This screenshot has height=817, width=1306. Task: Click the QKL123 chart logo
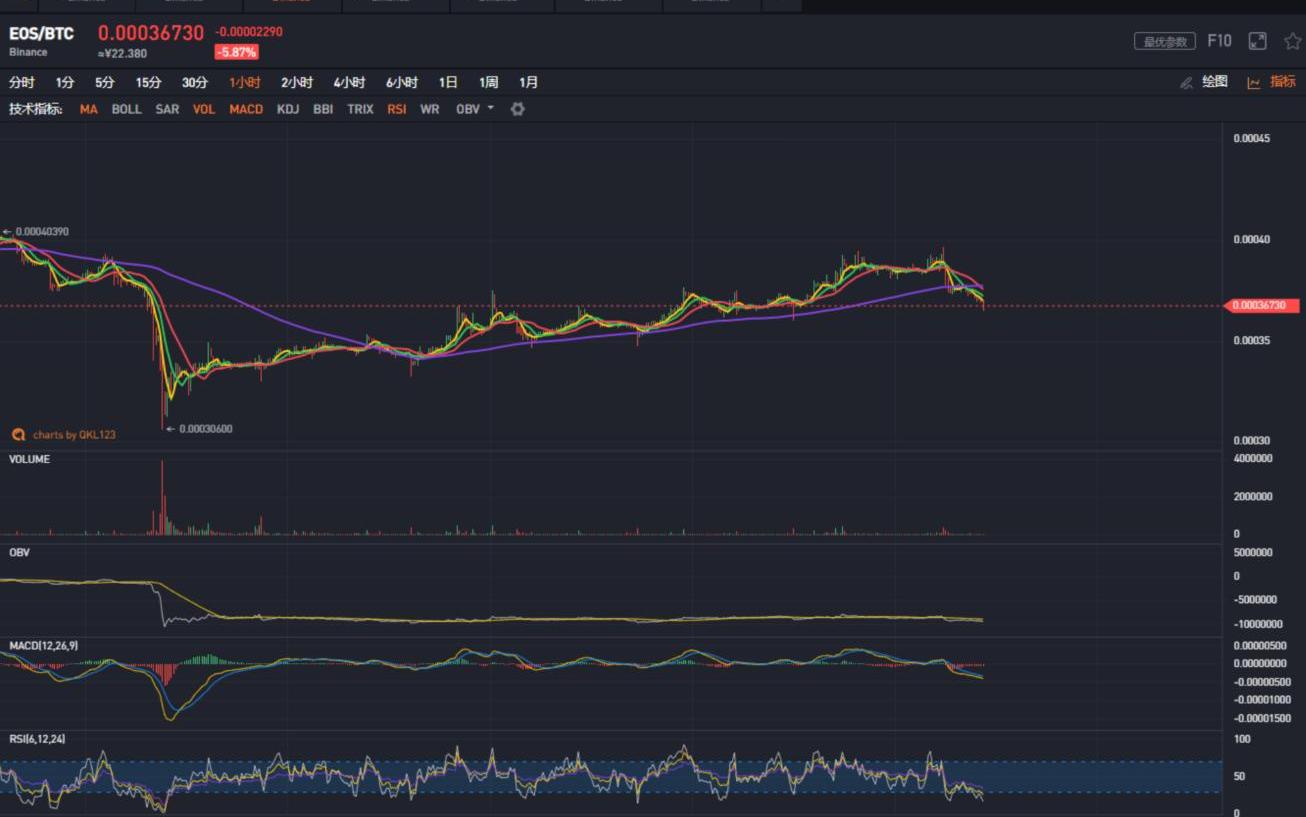pos(18,435)
